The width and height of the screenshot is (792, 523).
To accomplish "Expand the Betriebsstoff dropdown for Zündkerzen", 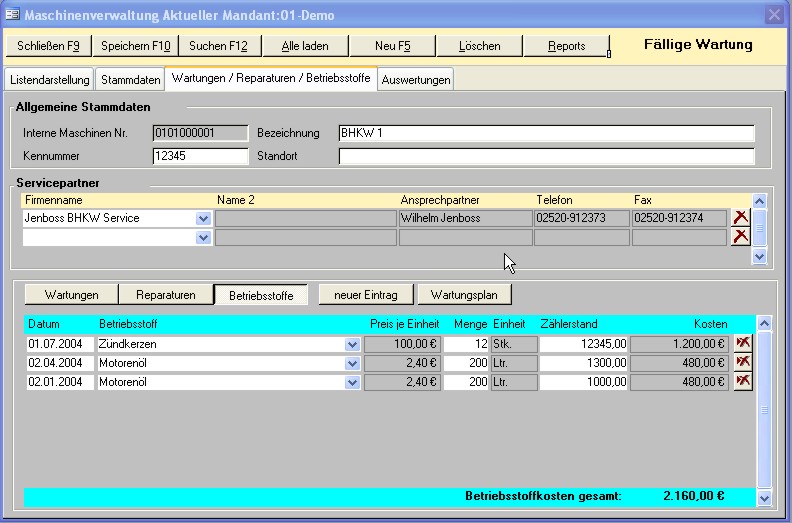I will 352,345.
